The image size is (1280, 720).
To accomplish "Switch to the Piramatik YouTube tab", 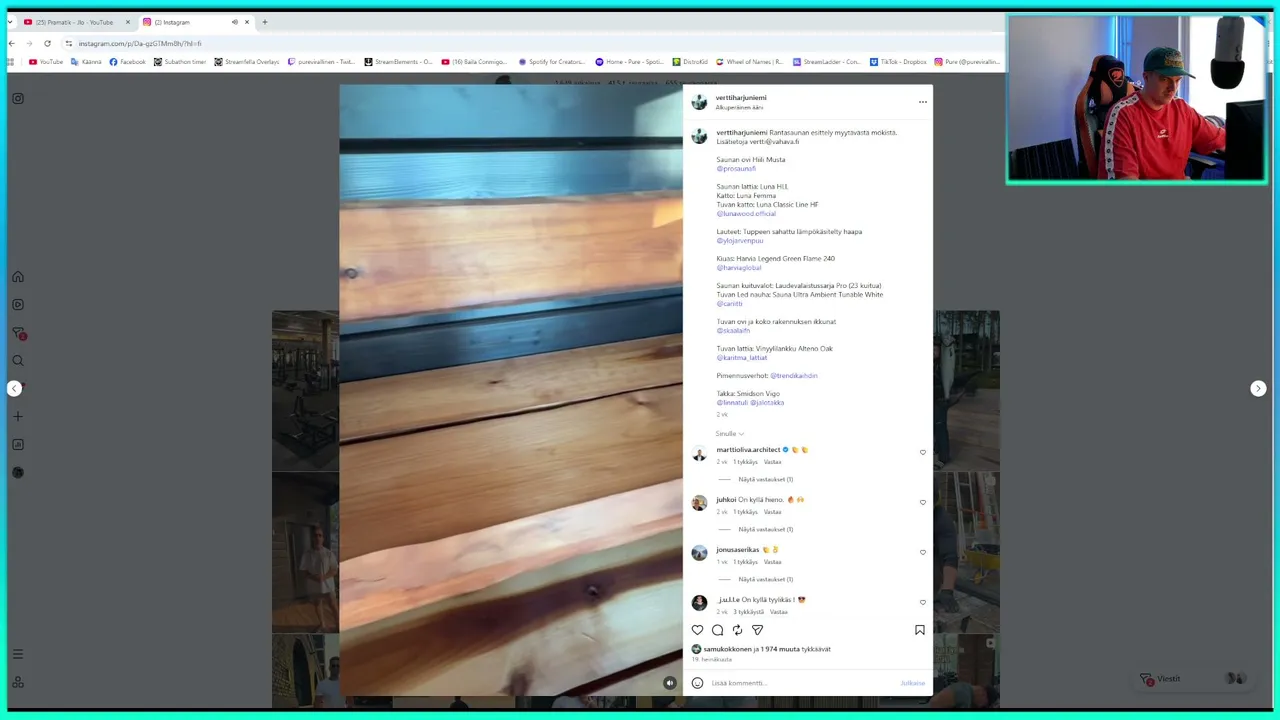I will (x=76, y=22).
